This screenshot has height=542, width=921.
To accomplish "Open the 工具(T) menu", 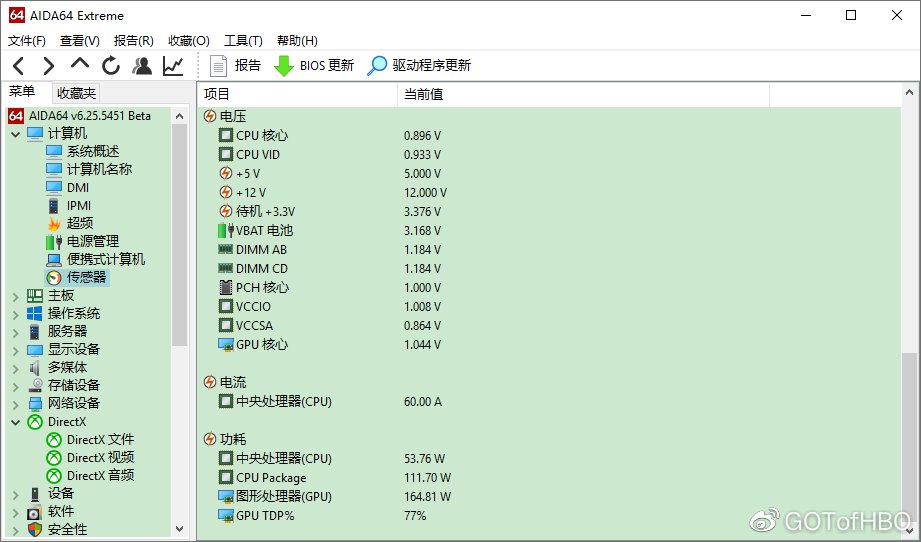I will [243, 41].
